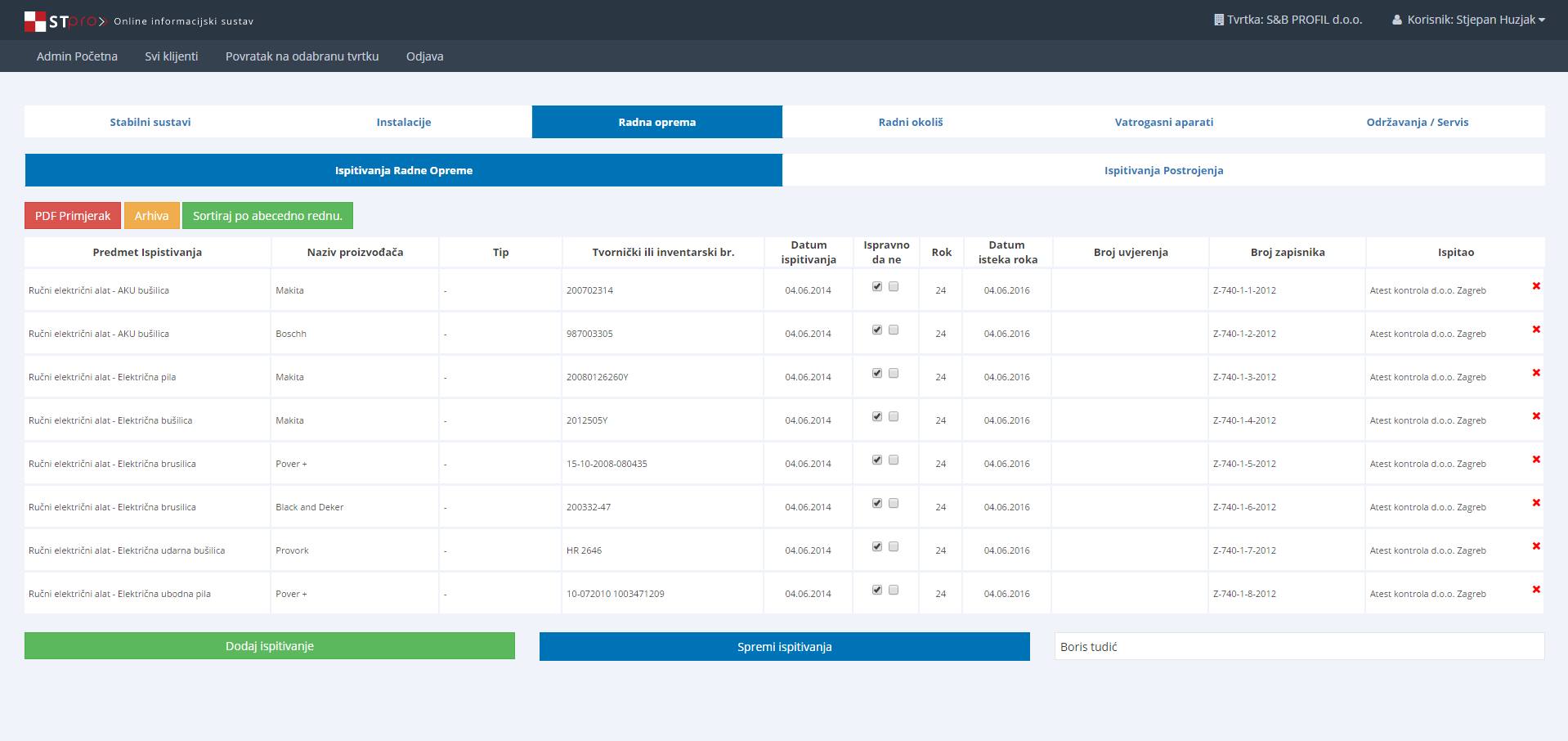The width and height of the screenshot is (1568, 741).
Task: Toggle 'da' checkbox for serial 15-10-2008-080435
Action: tap(877, 460)
